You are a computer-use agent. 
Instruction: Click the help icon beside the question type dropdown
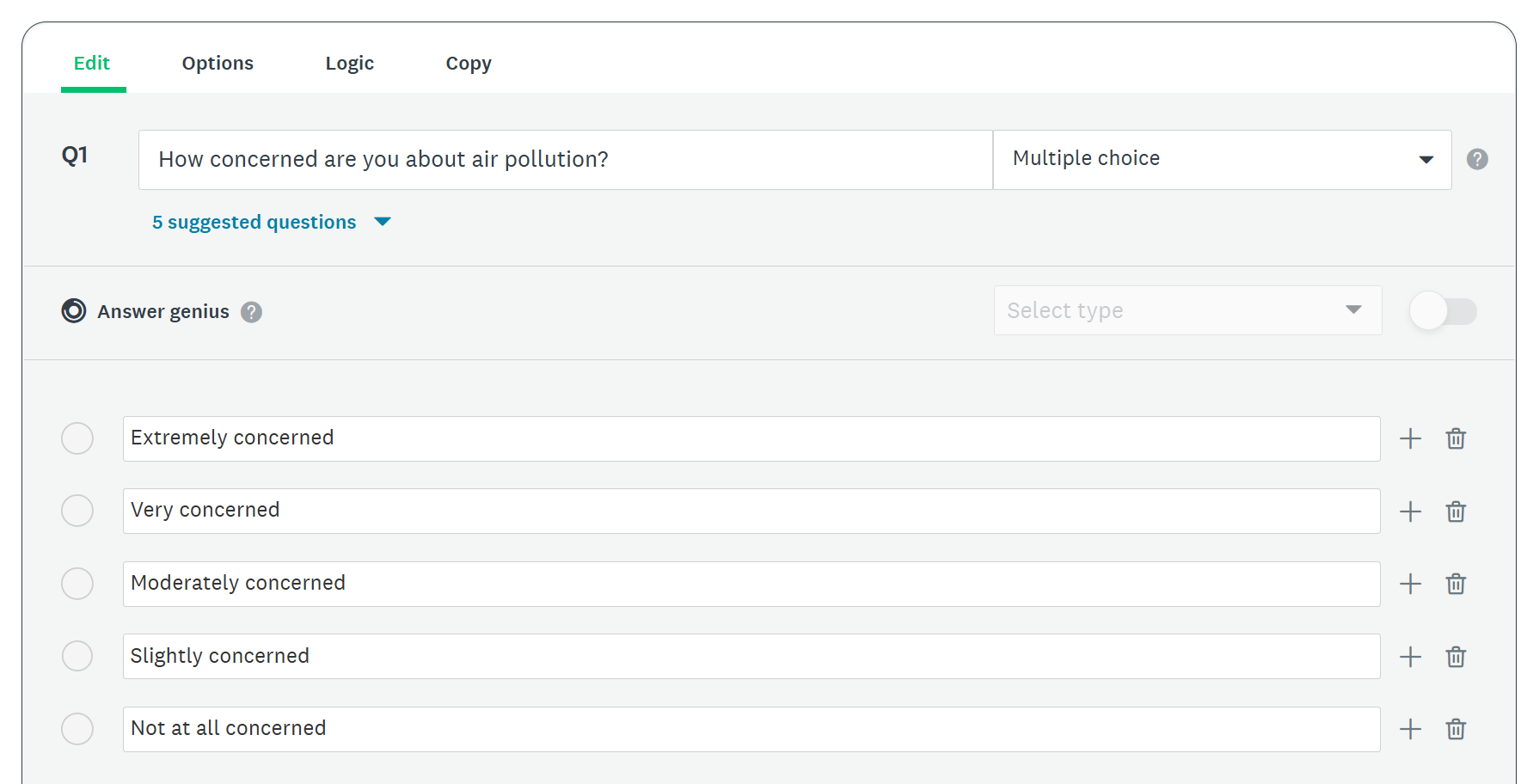(x=1477, y=159)
